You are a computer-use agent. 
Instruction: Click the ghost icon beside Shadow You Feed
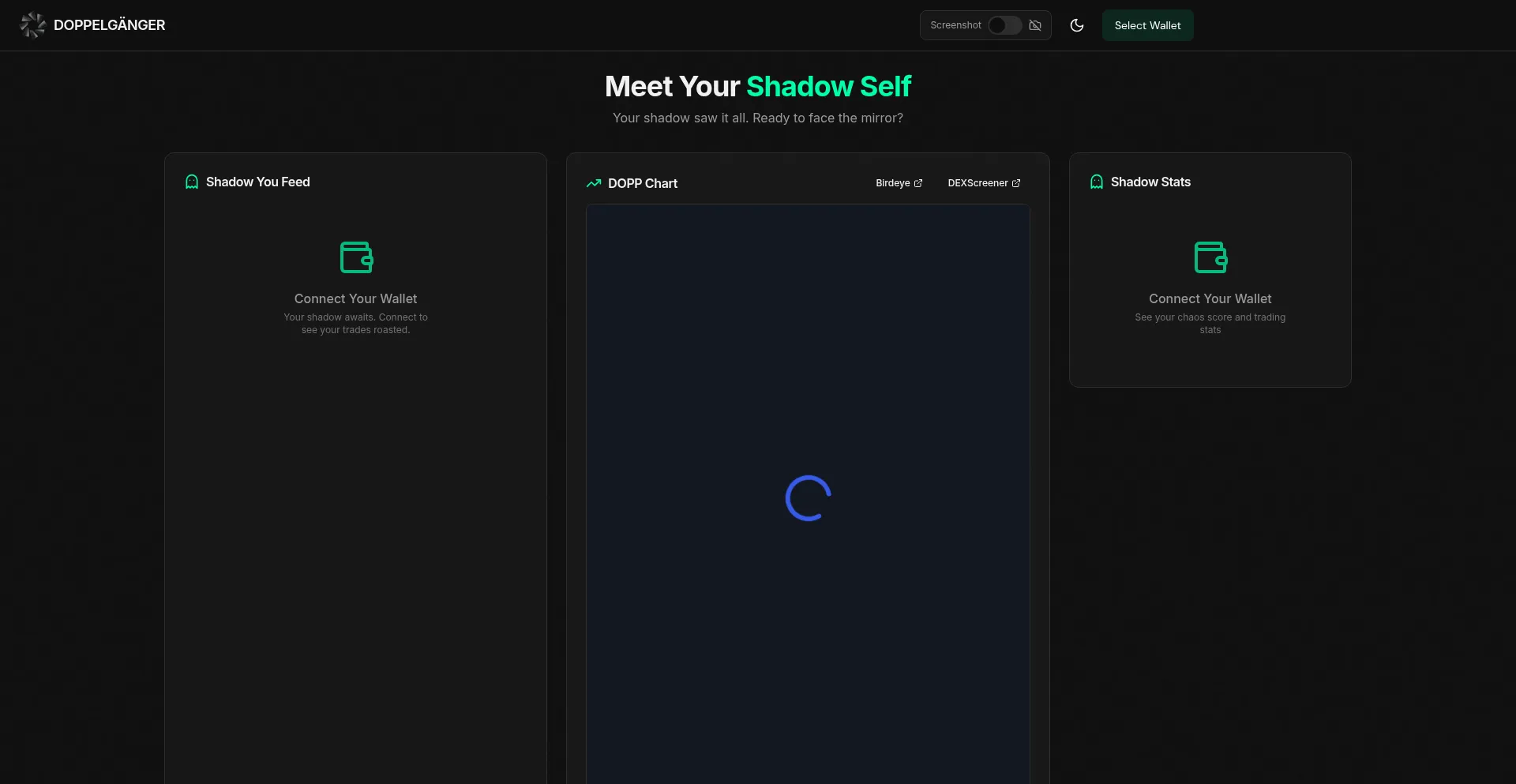click(192, 182)
